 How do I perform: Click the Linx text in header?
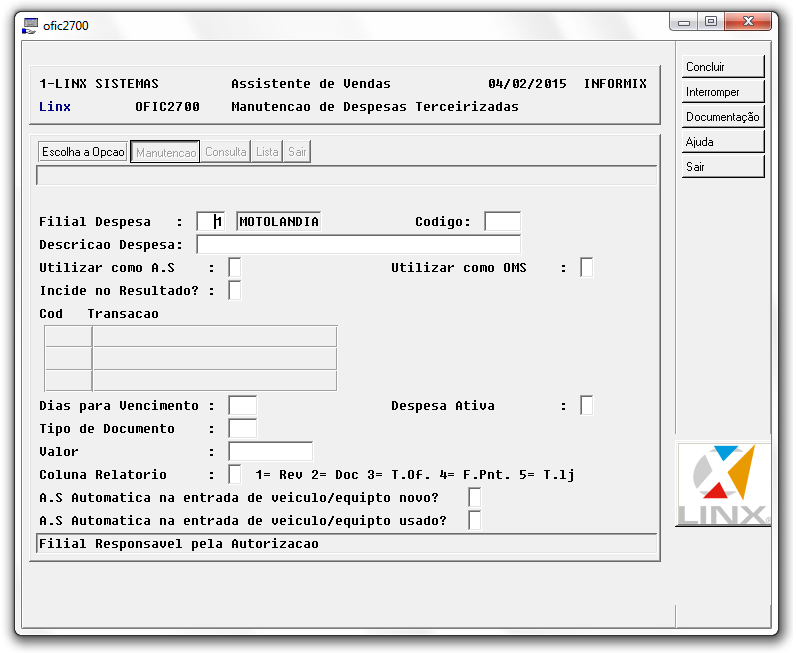[x=55, y=107]
